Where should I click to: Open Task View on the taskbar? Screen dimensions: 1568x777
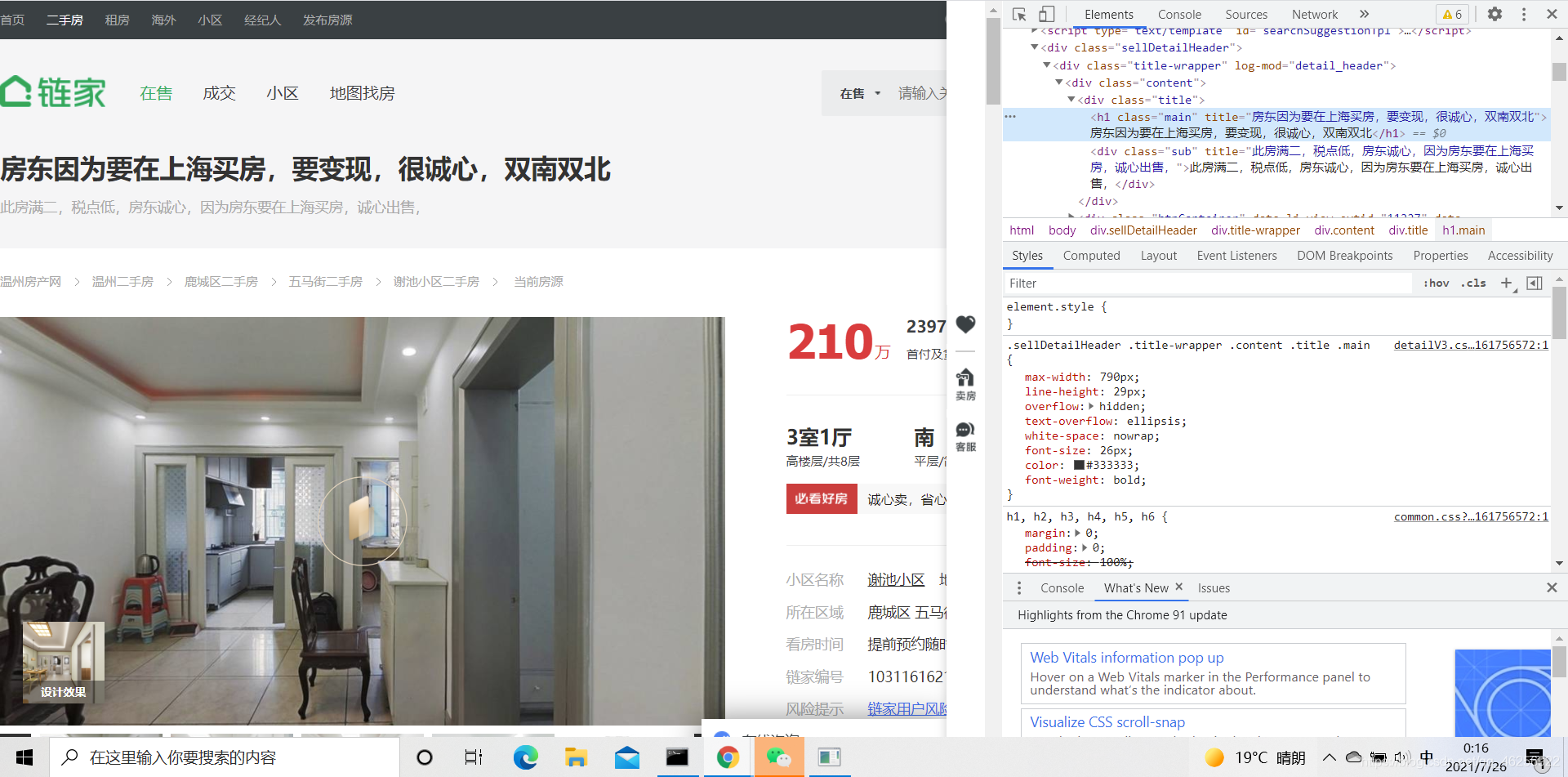[x=474, y=757]
